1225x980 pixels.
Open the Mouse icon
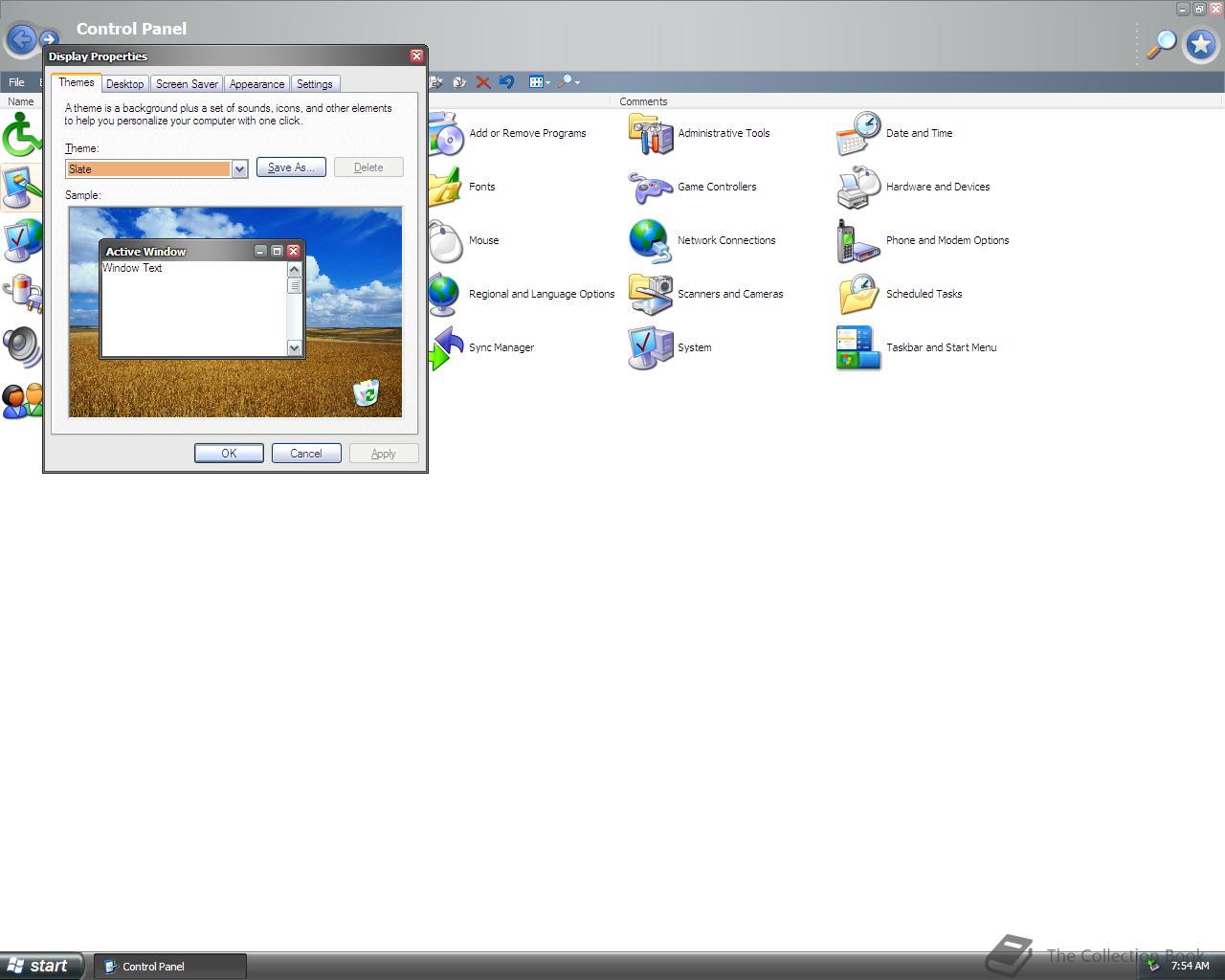(x=446, y=241)
